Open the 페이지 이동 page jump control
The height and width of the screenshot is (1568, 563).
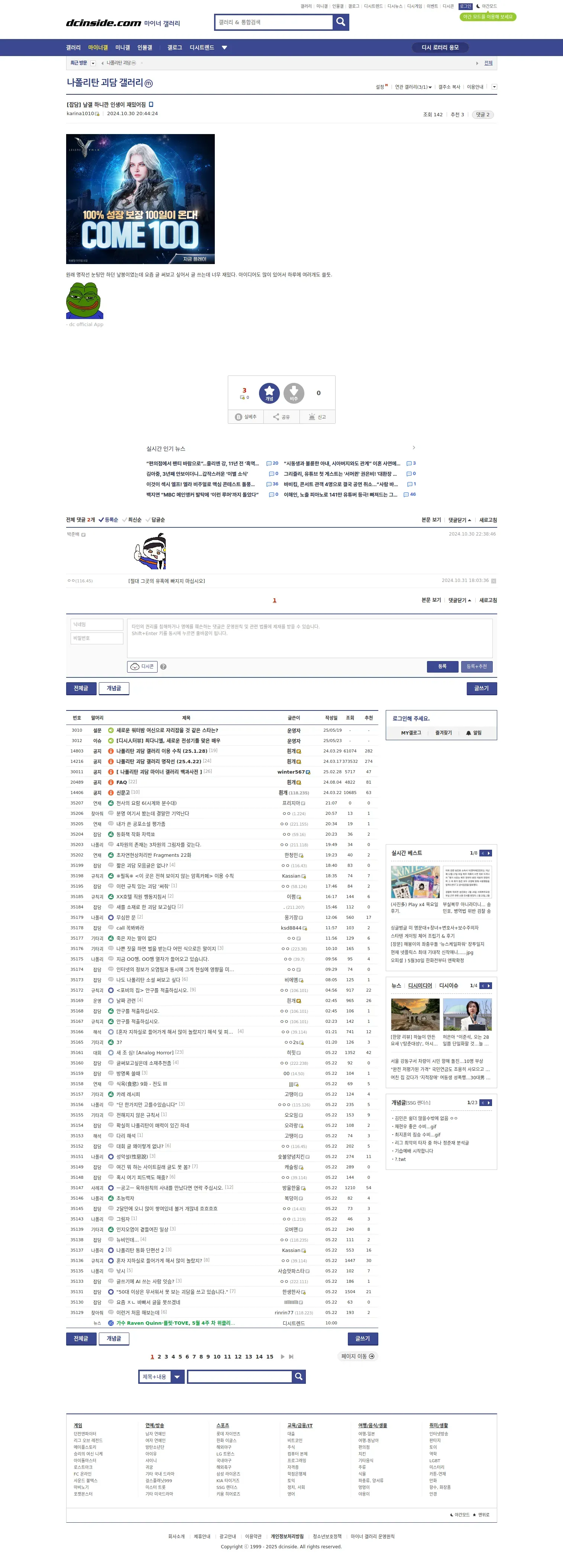tap(358, 1356)
